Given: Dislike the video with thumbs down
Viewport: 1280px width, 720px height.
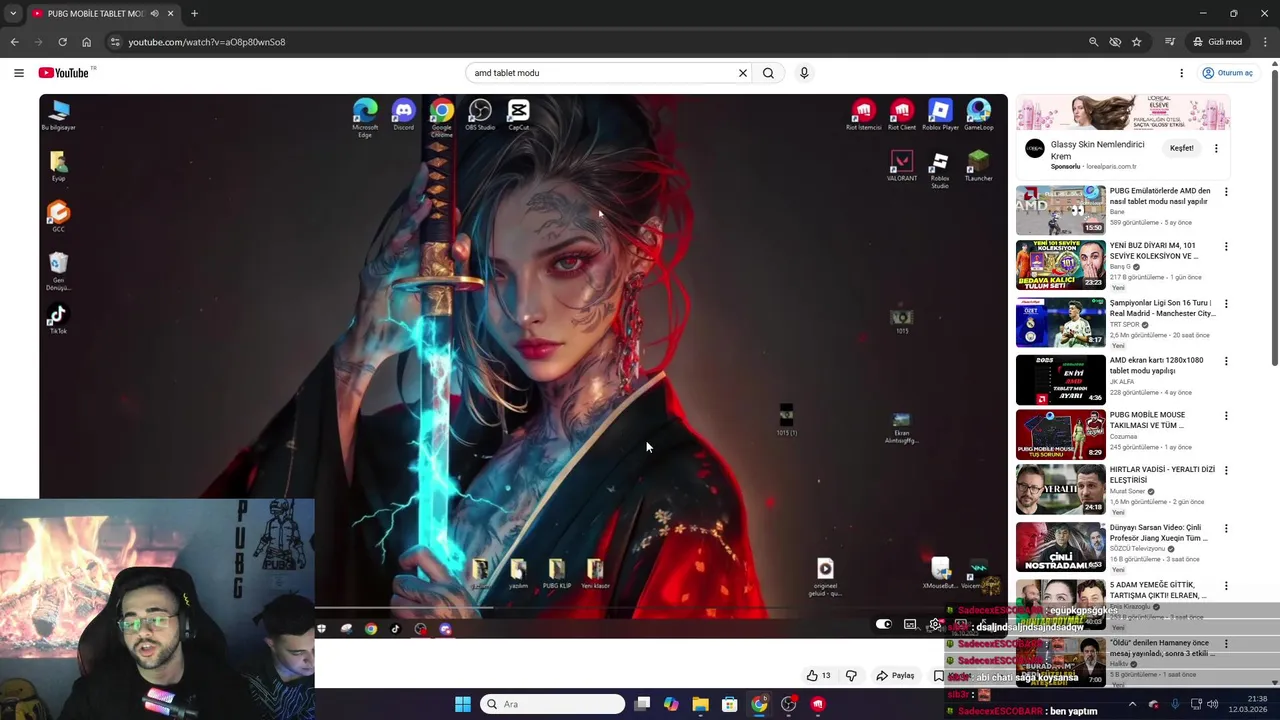Looking at the screenshot, I should point(851,675).
